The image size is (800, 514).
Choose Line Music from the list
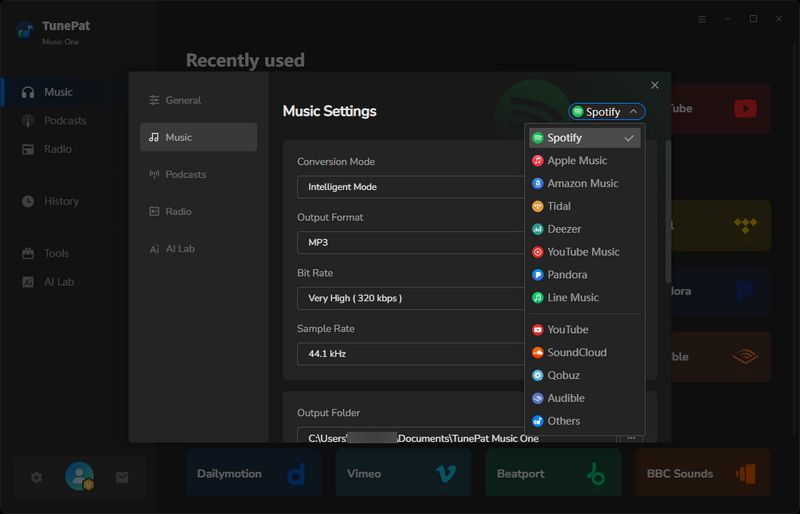pos(584,298)
